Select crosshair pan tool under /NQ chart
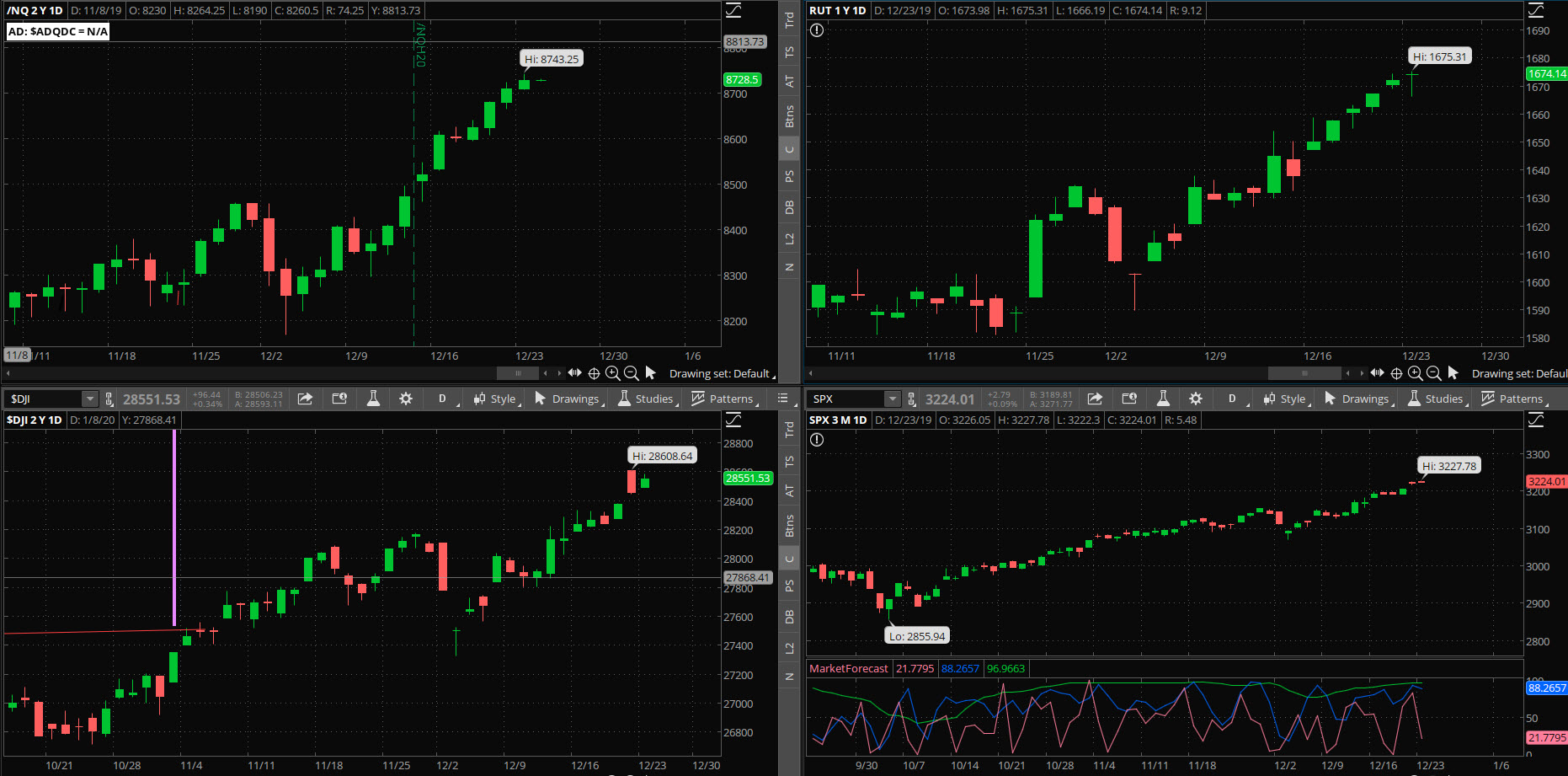The width and height of the screenshot is (1568, 776). click(x=594, y=373)
